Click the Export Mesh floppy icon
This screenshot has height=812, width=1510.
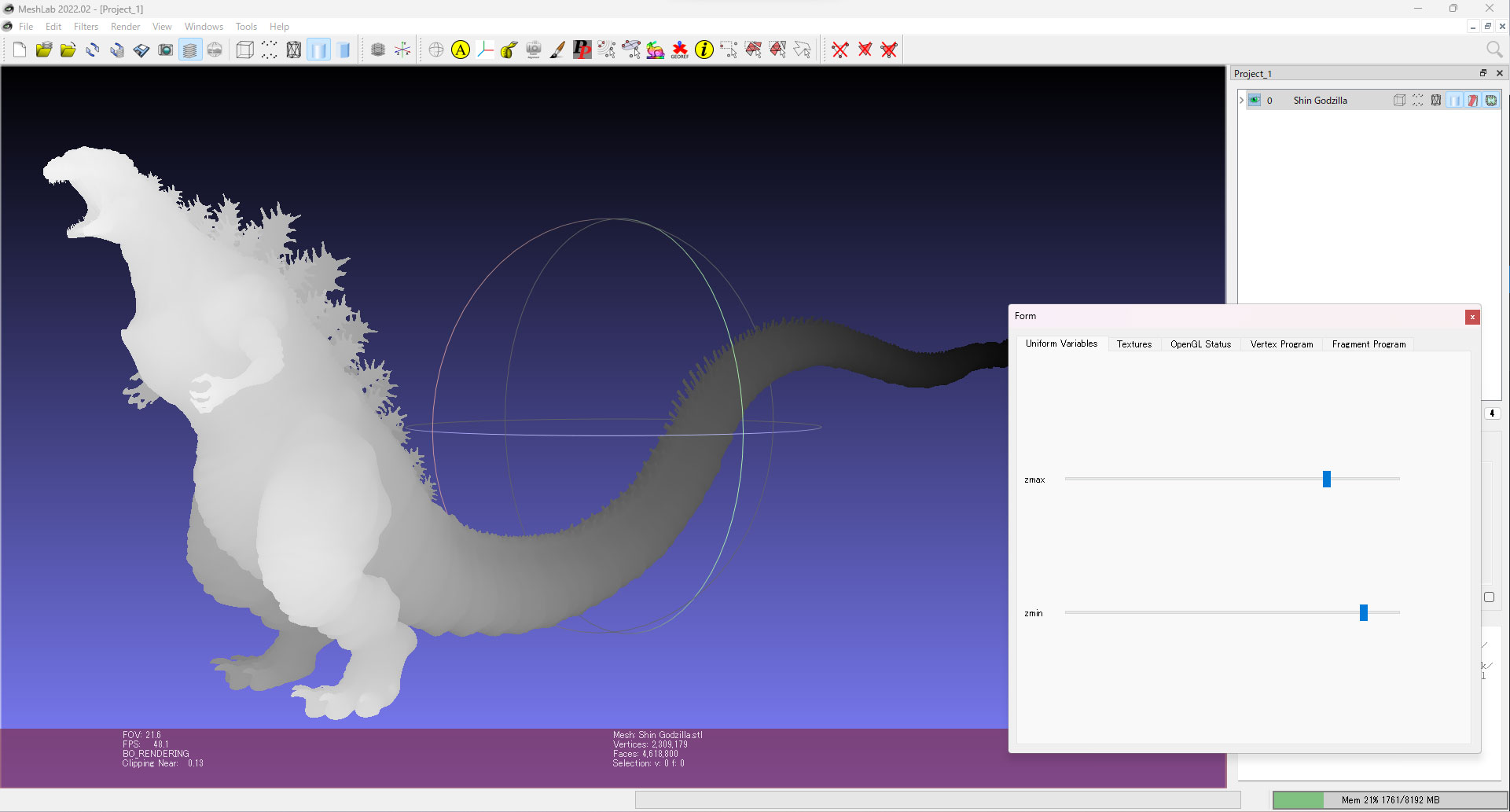point(141,50)
